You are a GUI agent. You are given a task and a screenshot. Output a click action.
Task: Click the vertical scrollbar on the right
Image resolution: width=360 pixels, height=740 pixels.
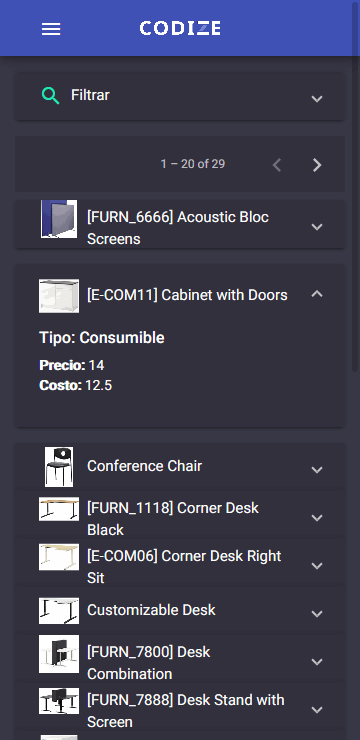(x=356, y=186)
